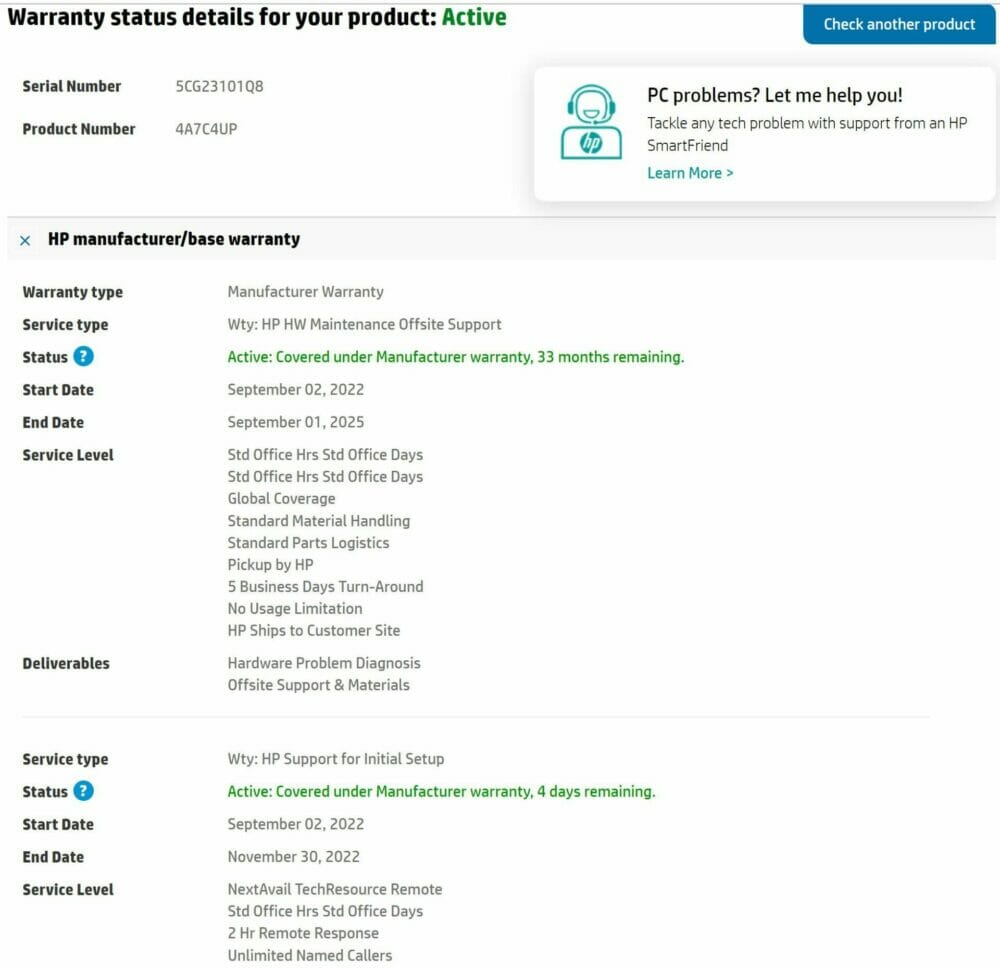The image size is (1000, 970).
Task: Select the product number 4A7C4UP
Action: 206,129
